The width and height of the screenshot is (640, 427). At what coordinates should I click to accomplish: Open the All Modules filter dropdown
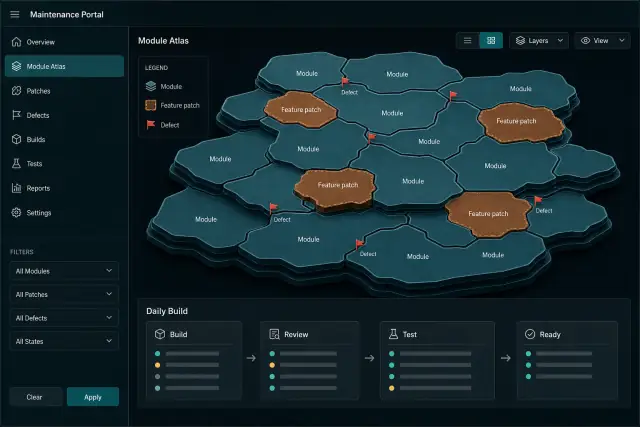click(64, 271)
